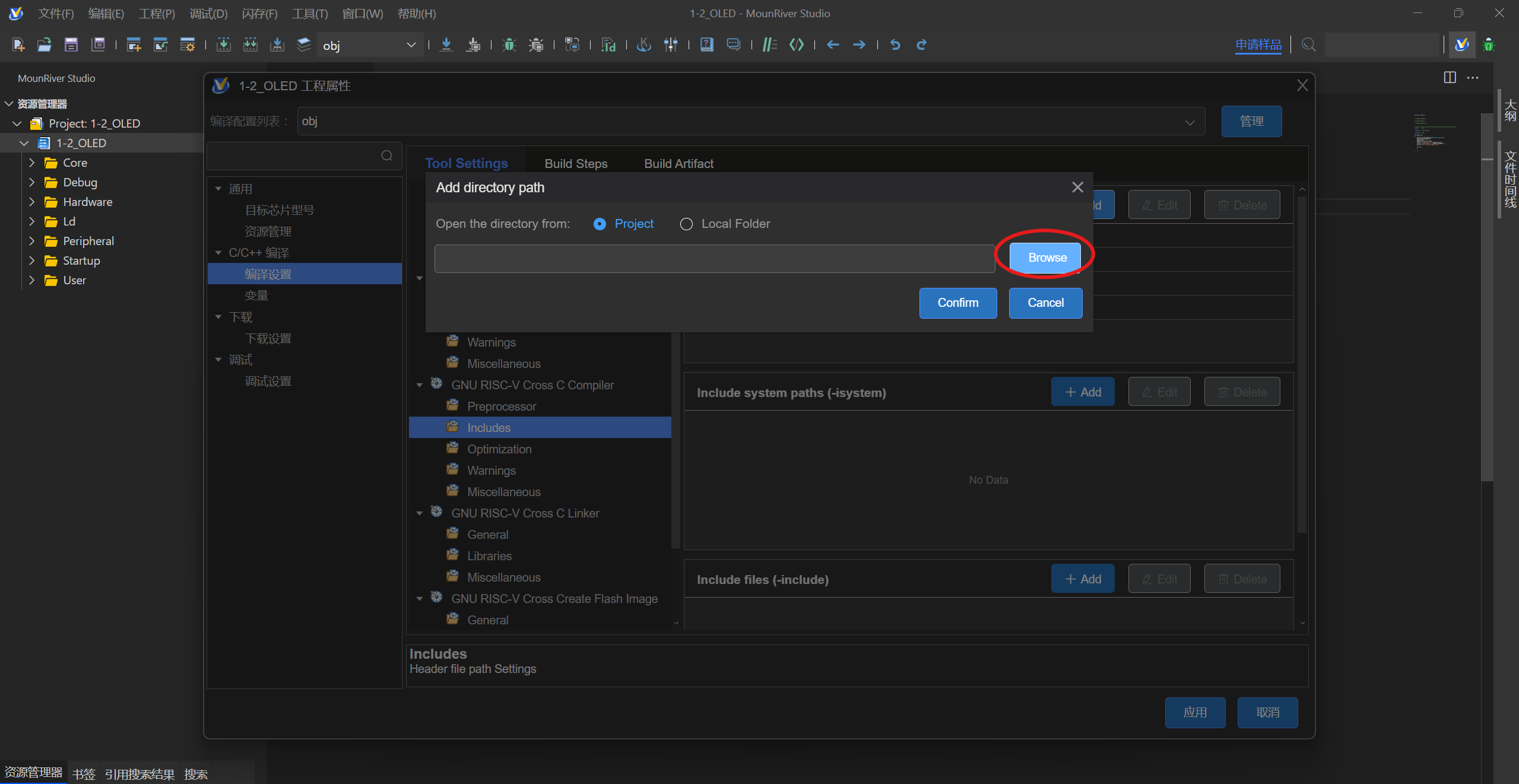Click the New File toolbar icon
The height and width of the screenshot is (784, 1519).
[x=18, y=45]
